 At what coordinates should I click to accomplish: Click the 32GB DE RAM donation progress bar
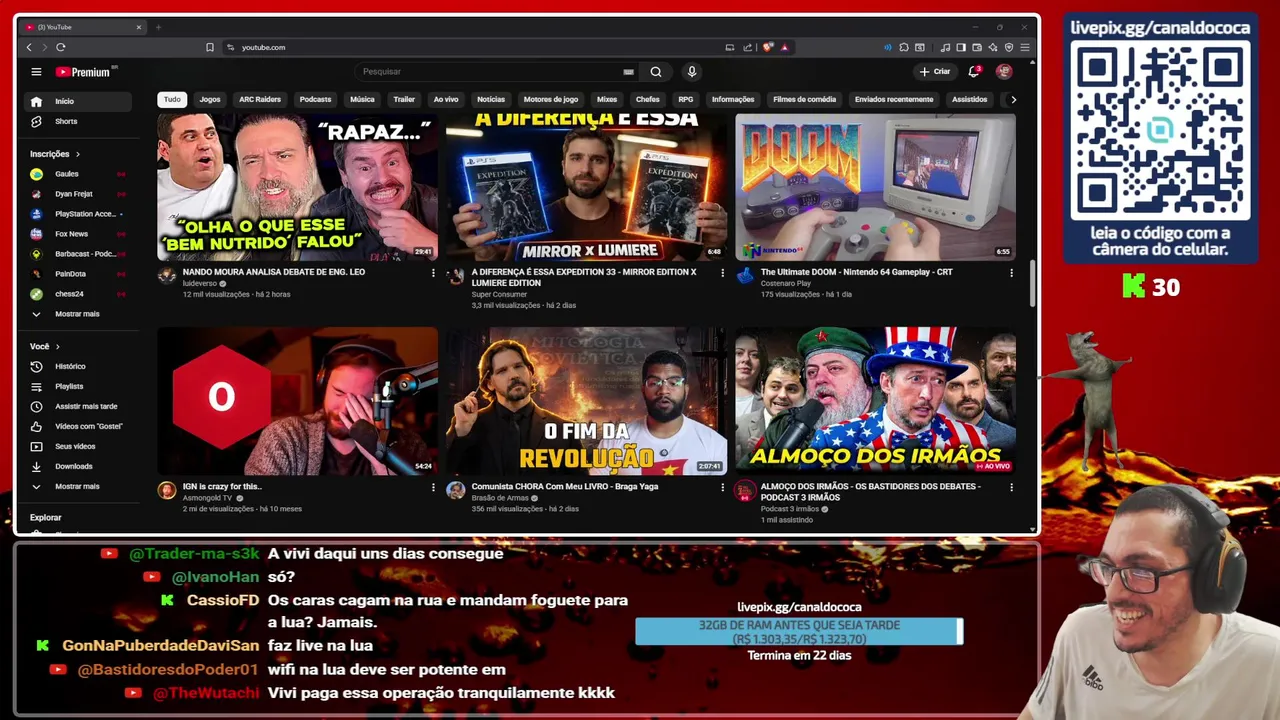click(x=799, y=632)
